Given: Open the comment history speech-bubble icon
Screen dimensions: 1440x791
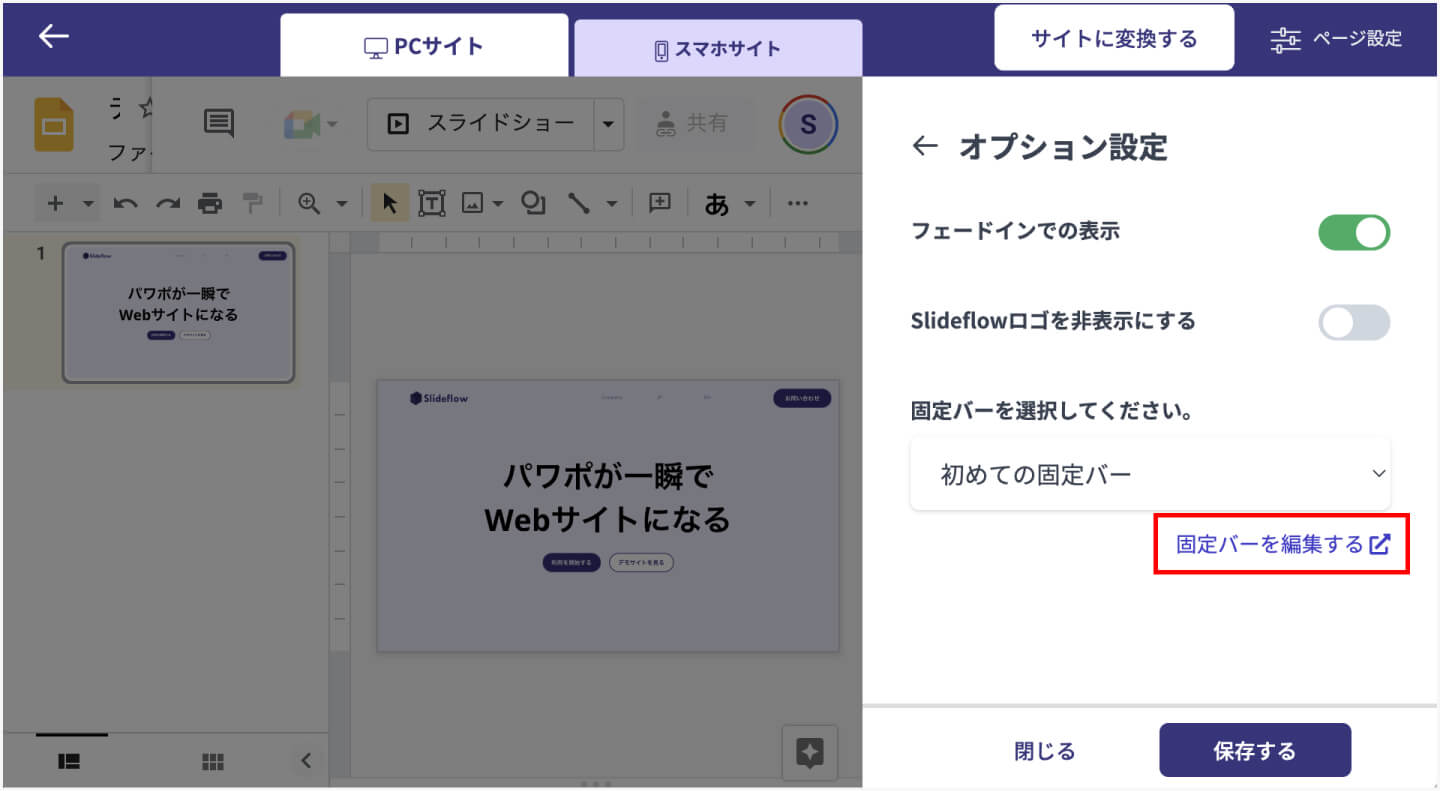Looking at the screenshot, I should 218,123.
